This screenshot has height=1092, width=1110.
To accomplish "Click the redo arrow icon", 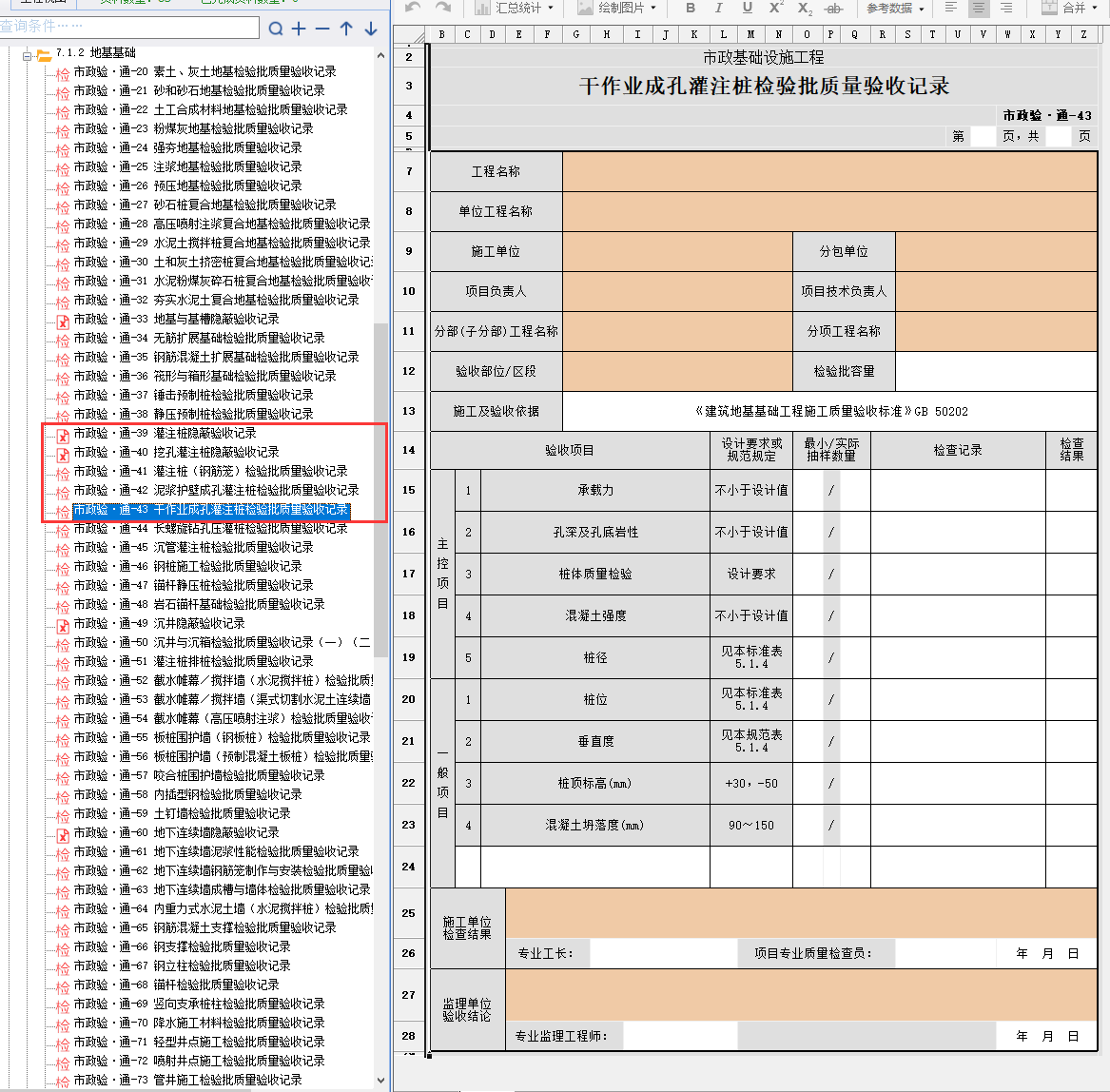I will pos(443,8).
